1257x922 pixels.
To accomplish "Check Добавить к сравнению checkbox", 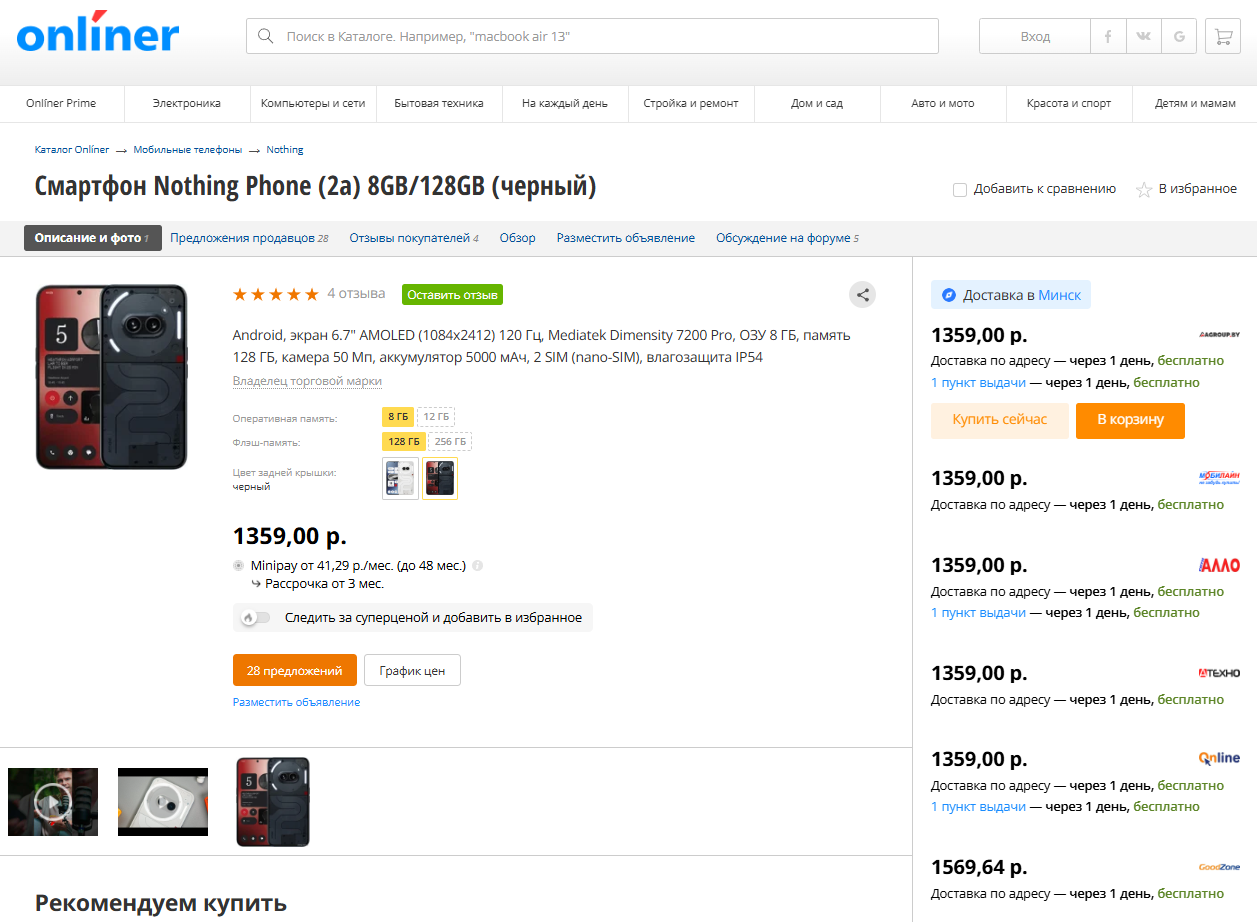I will 960,189.
